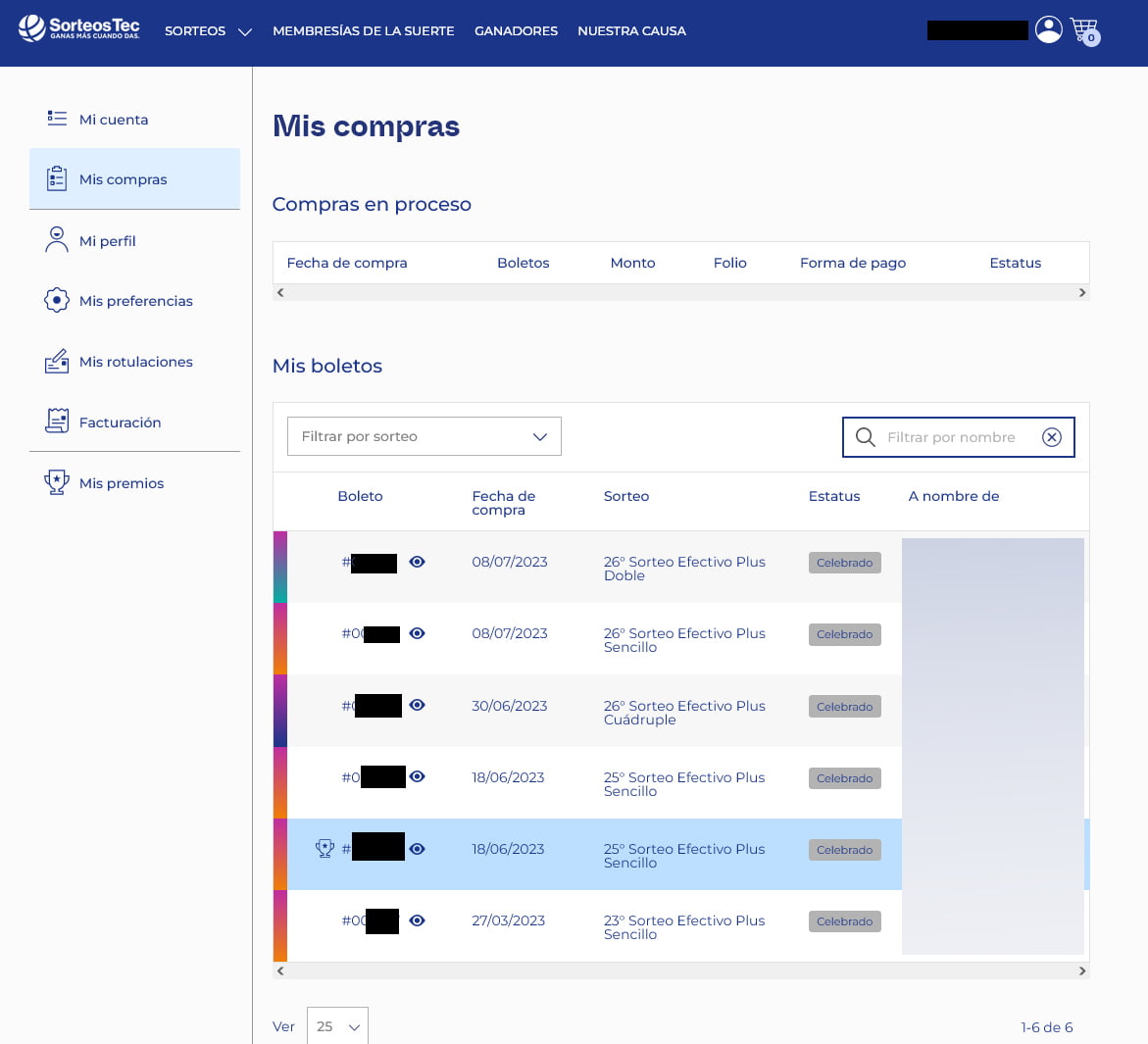This screenshot has width=1148, height=1044.
Task: Click the Mi perfil person icon
Action: click(x=57, y=239)
